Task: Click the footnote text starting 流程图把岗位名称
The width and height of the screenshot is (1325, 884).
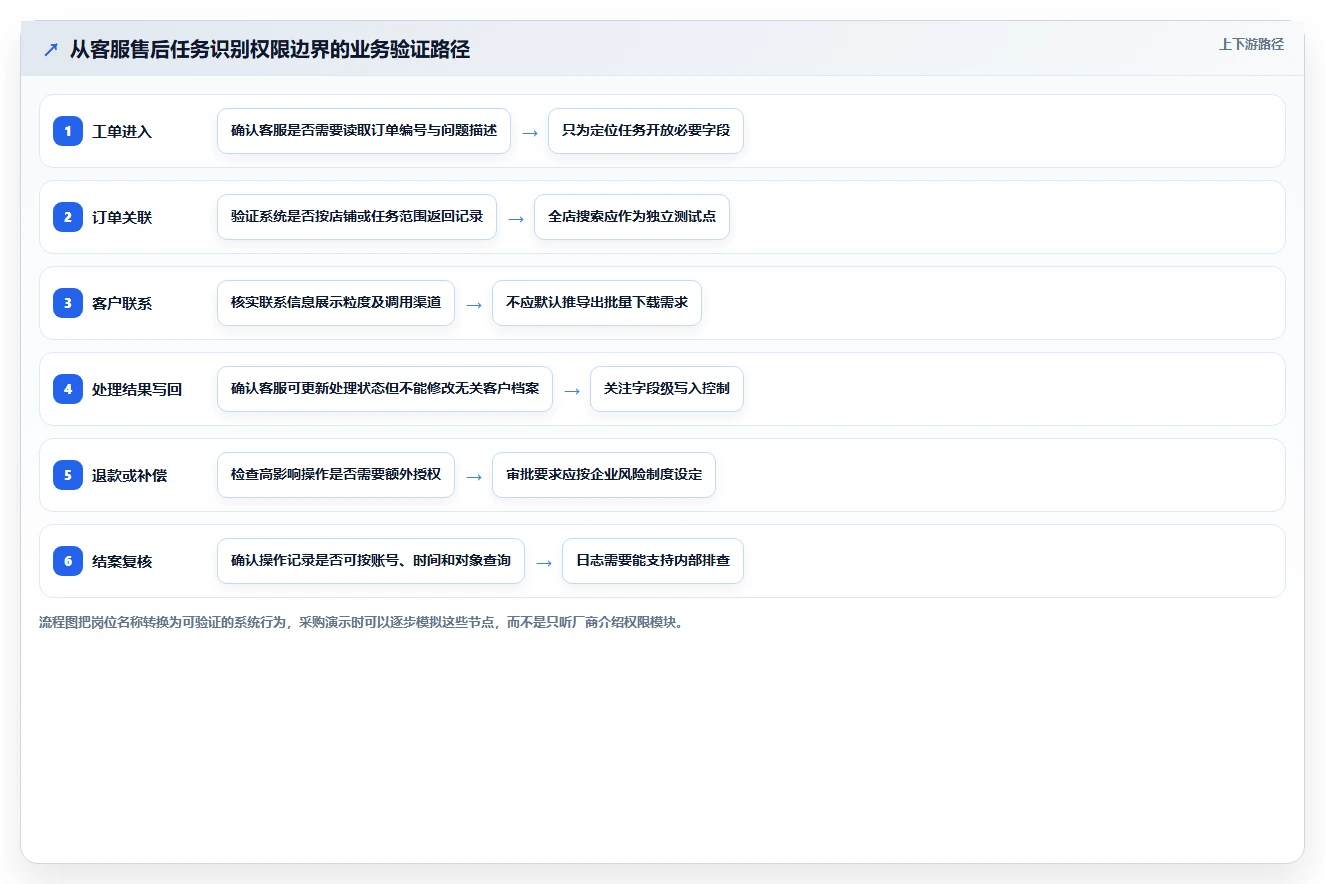Action: pyautogui.click(x=361, y=622)
